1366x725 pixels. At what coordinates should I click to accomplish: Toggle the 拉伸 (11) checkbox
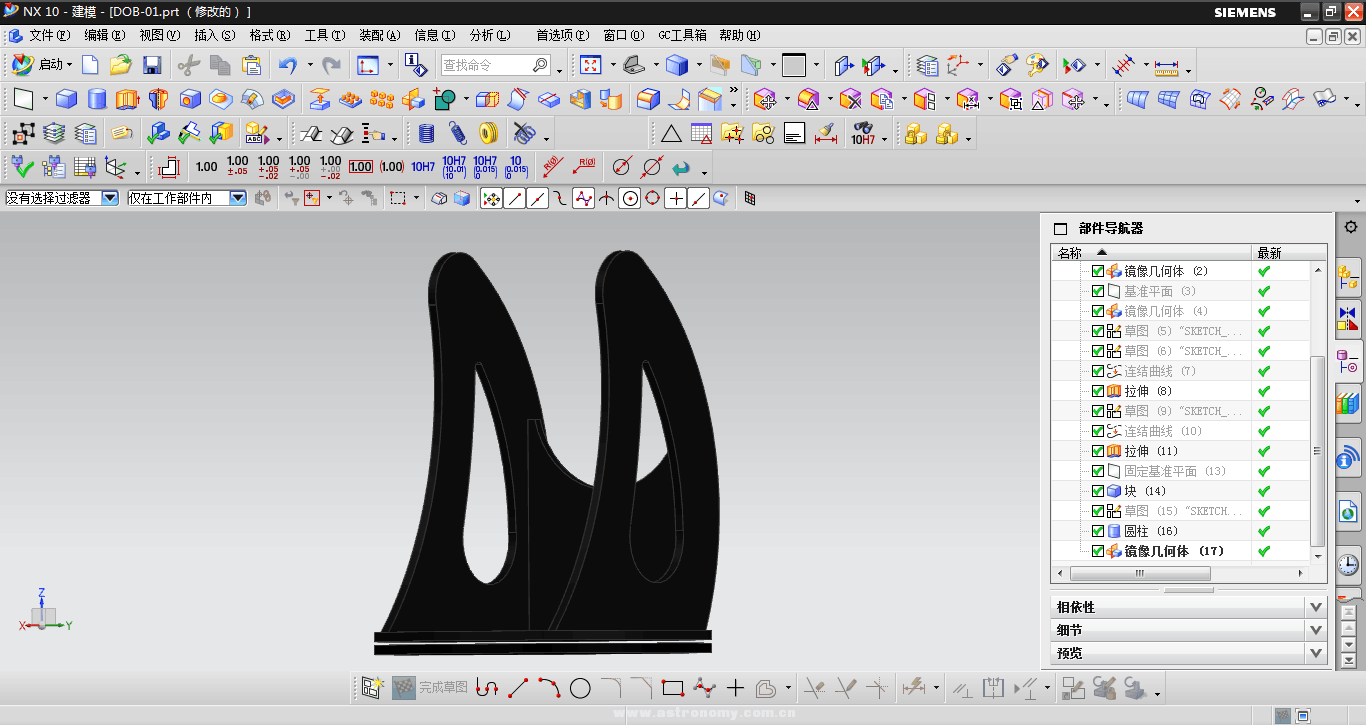pyautogui.click(x=1098, y=451)
